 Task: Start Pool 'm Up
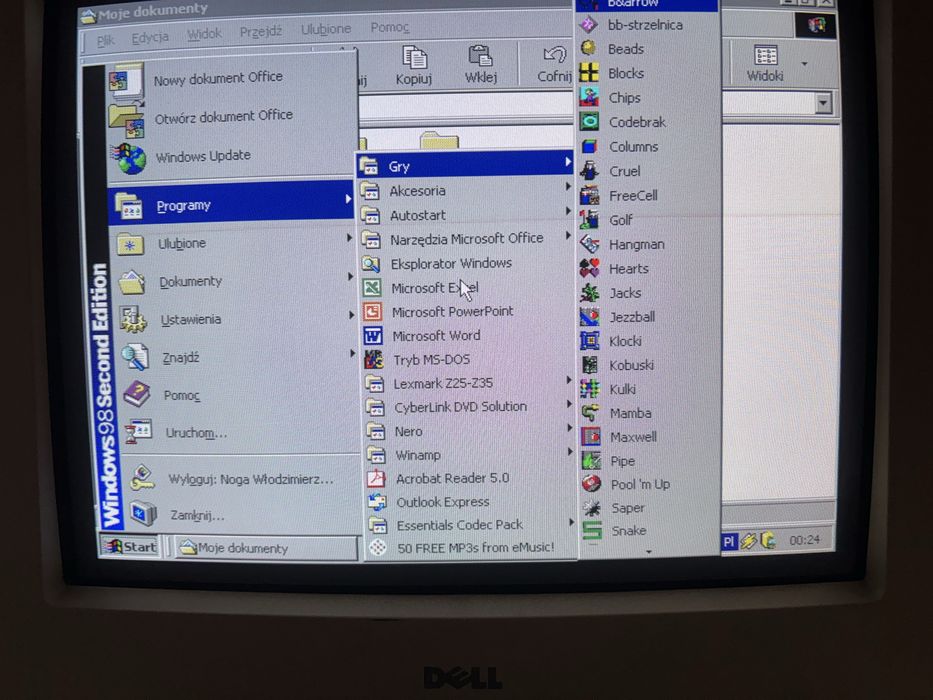[647, 484]
